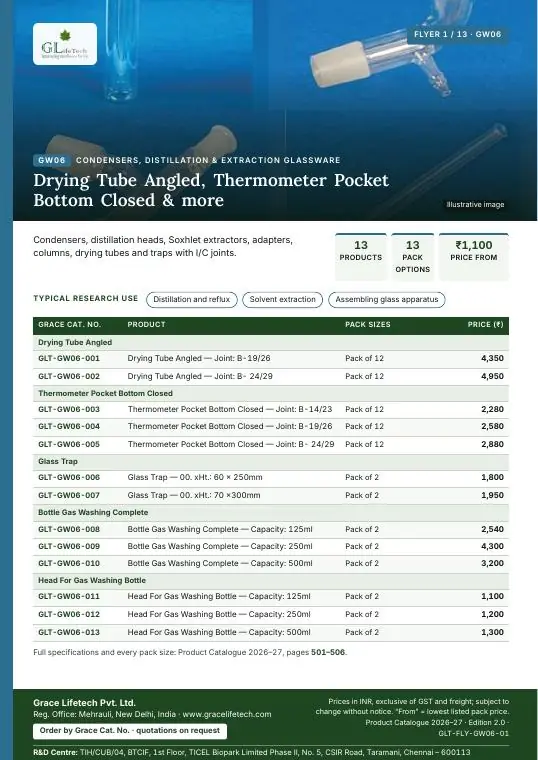
Task: Click the PRODUCT column header
Action: (x=146, y=325)
